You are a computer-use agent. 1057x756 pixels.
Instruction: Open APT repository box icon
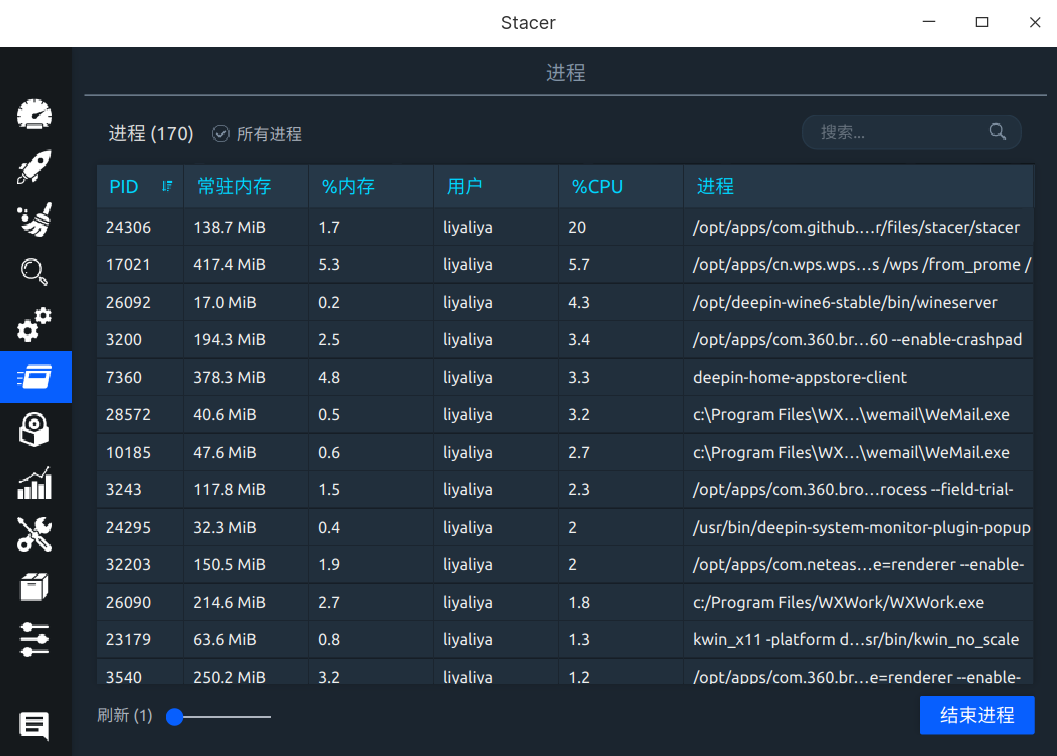pos(35,587)
